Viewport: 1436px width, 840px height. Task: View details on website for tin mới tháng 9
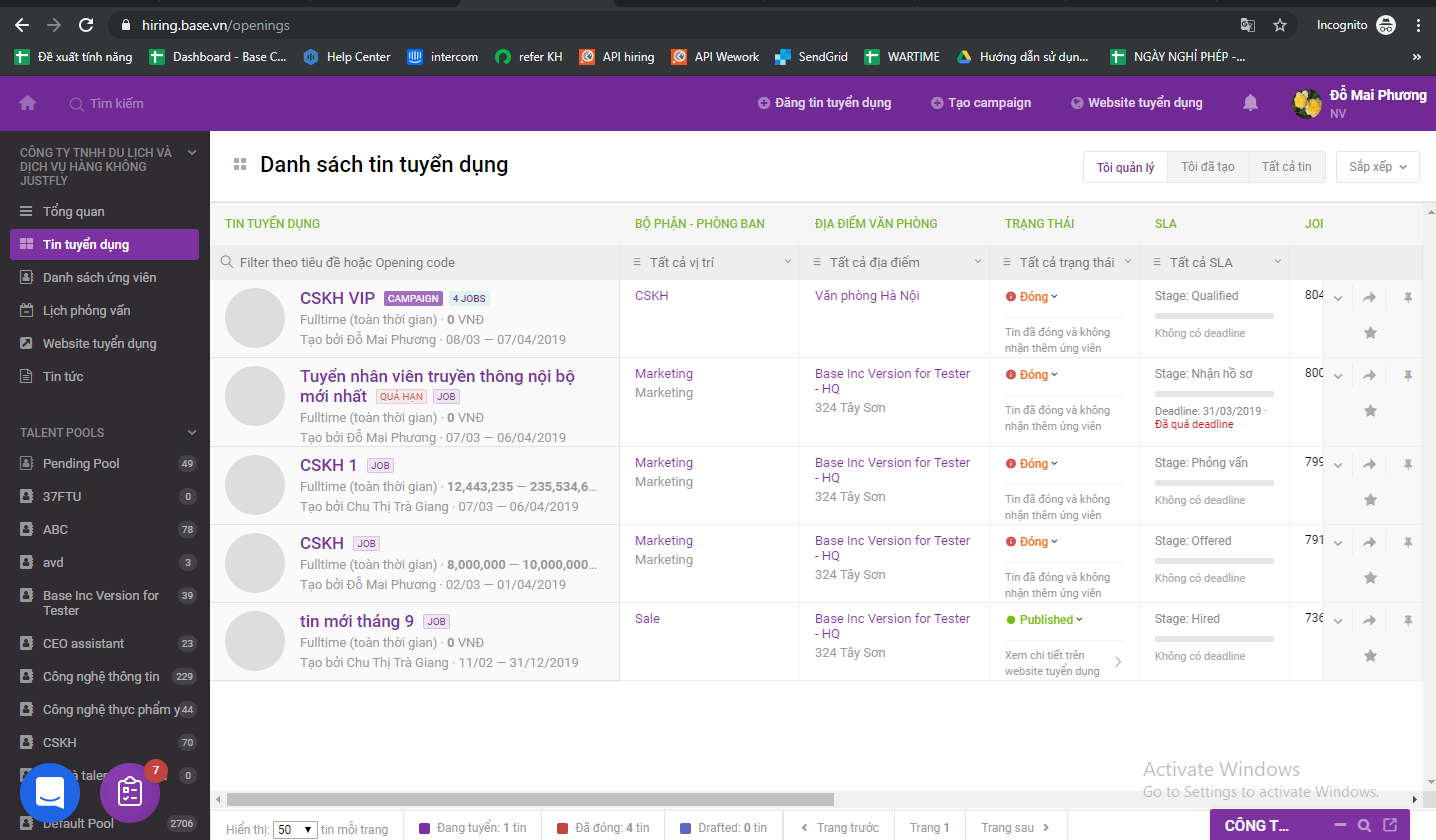[1063, 663]
